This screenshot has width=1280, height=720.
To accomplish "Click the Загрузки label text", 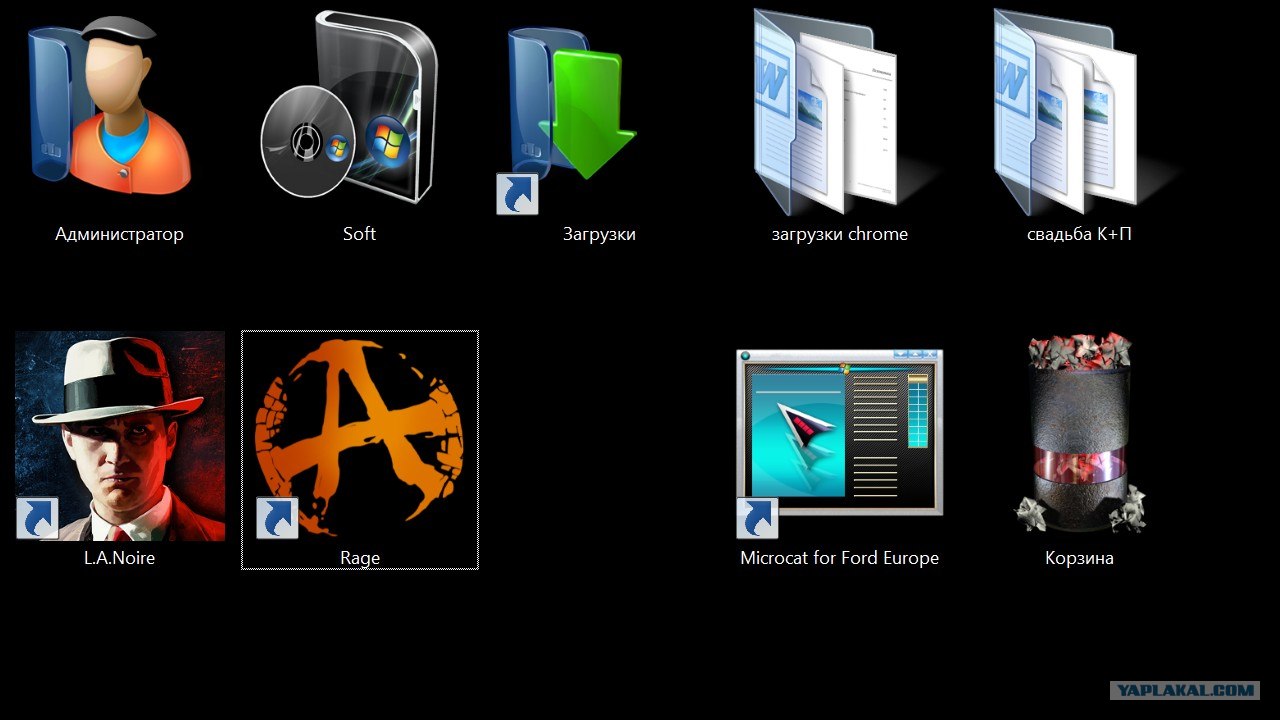I will 599,235.
